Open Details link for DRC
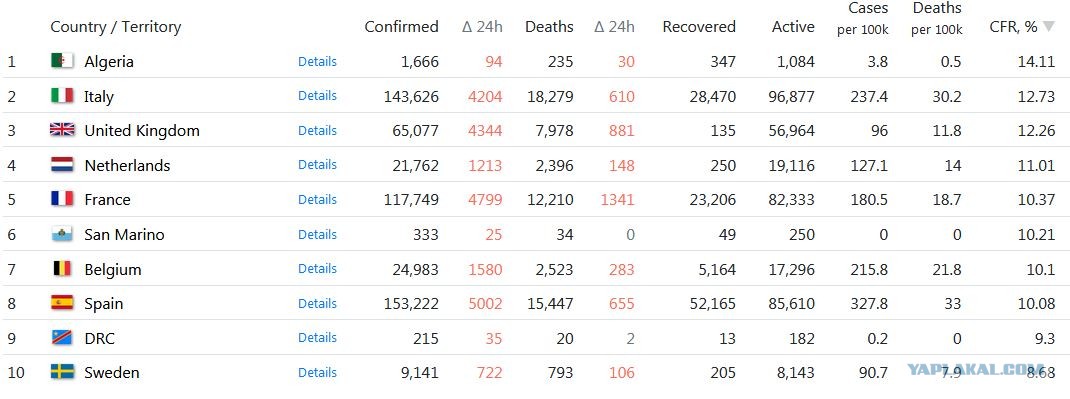 (x=317, y=338)
